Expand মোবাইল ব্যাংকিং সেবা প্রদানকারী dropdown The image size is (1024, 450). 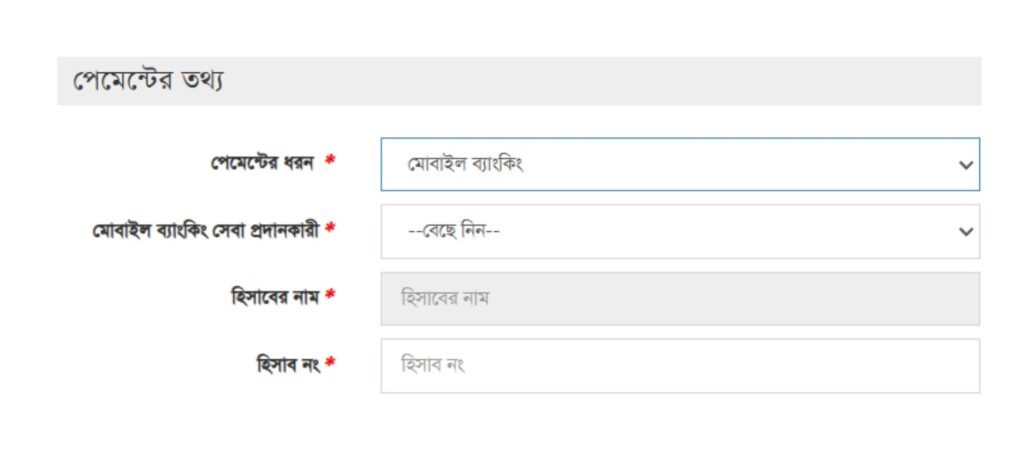pos(680,231)
